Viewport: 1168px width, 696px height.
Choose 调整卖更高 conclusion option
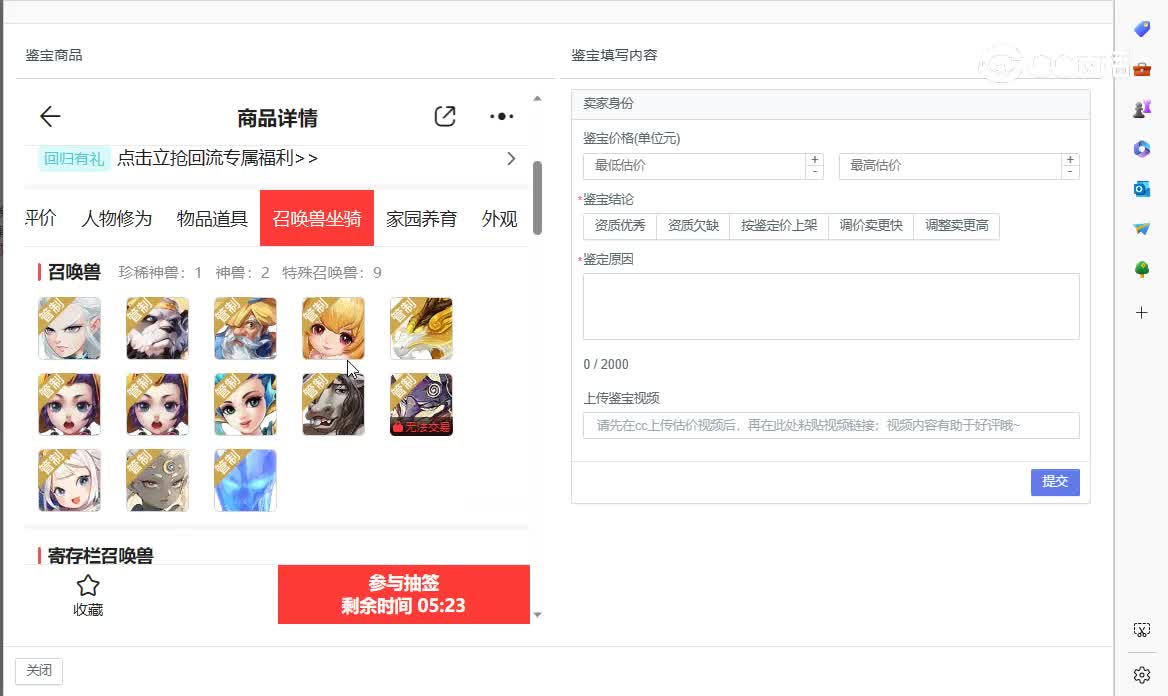pos(956,226)
